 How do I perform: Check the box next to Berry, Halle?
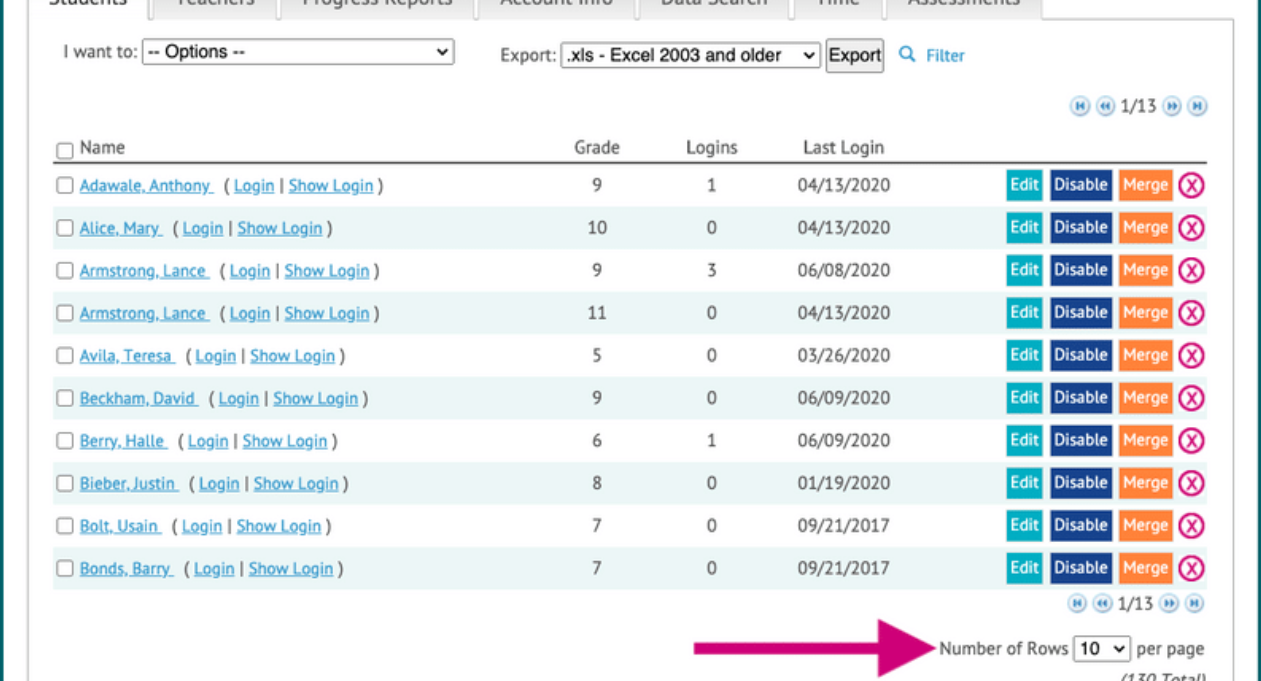65,441
